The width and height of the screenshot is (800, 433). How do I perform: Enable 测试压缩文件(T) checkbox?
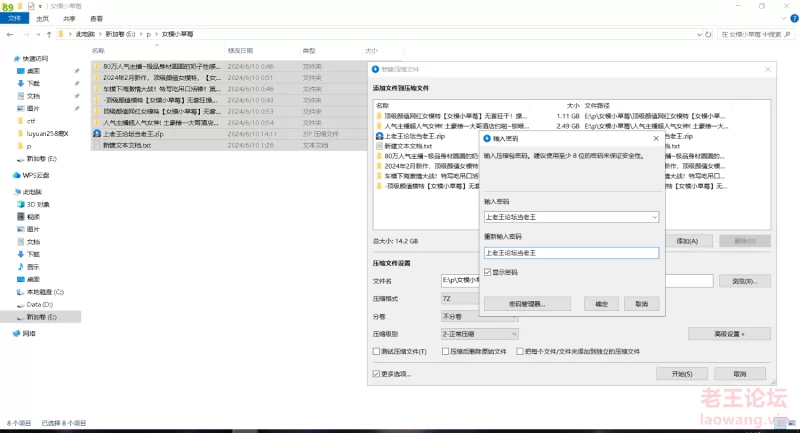point(367,352)
